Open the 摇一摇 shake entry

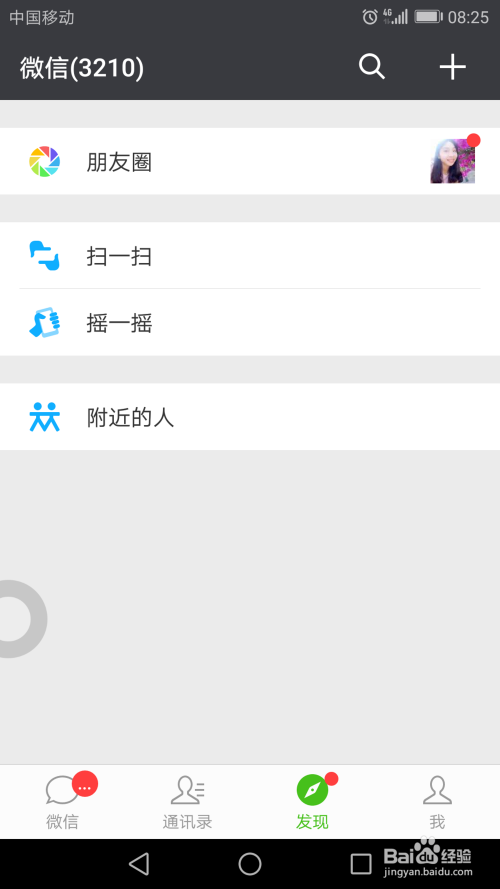[250, 323]
